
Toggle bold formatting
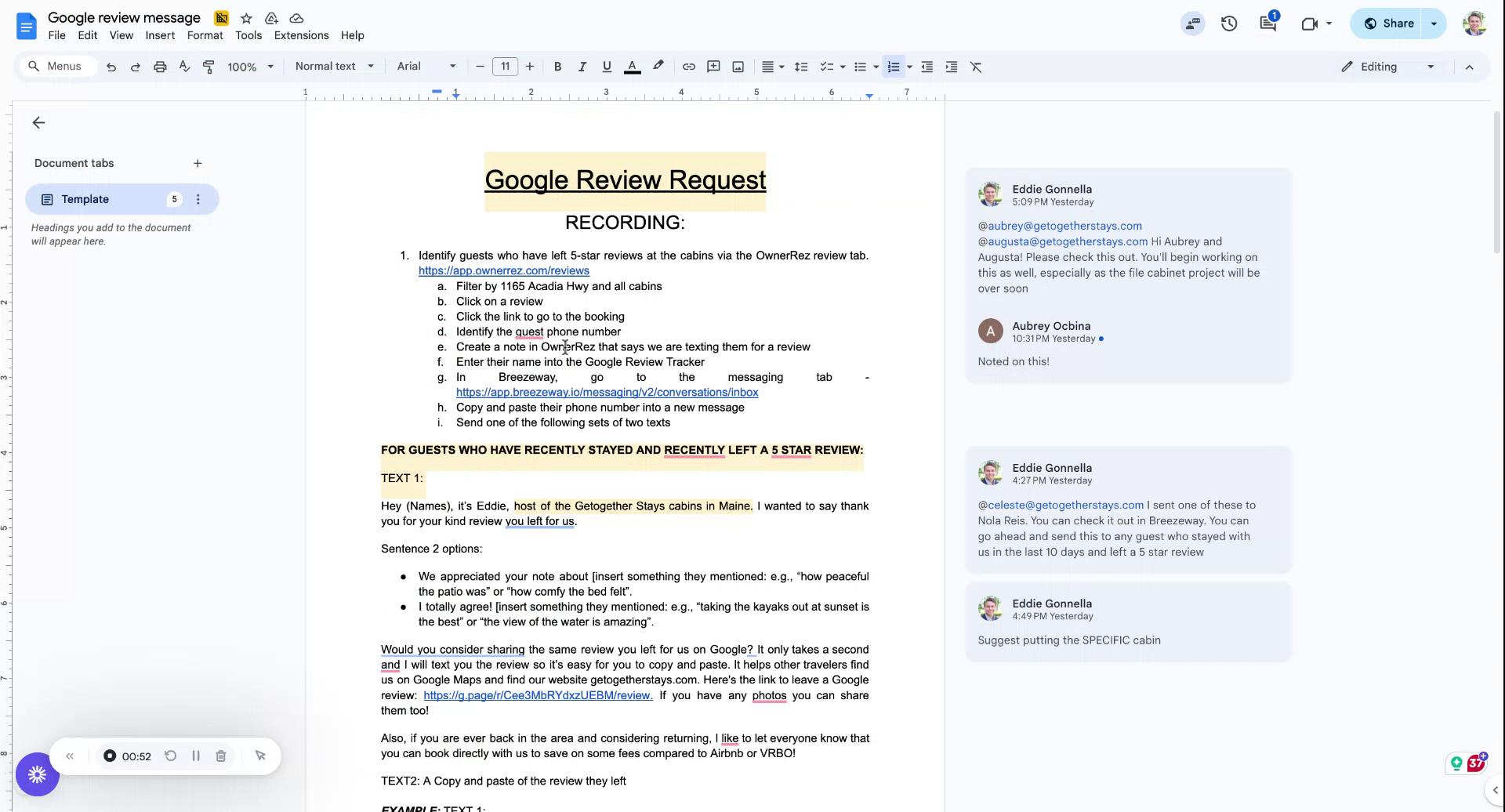pyautogui.click(x=557, y=67)
